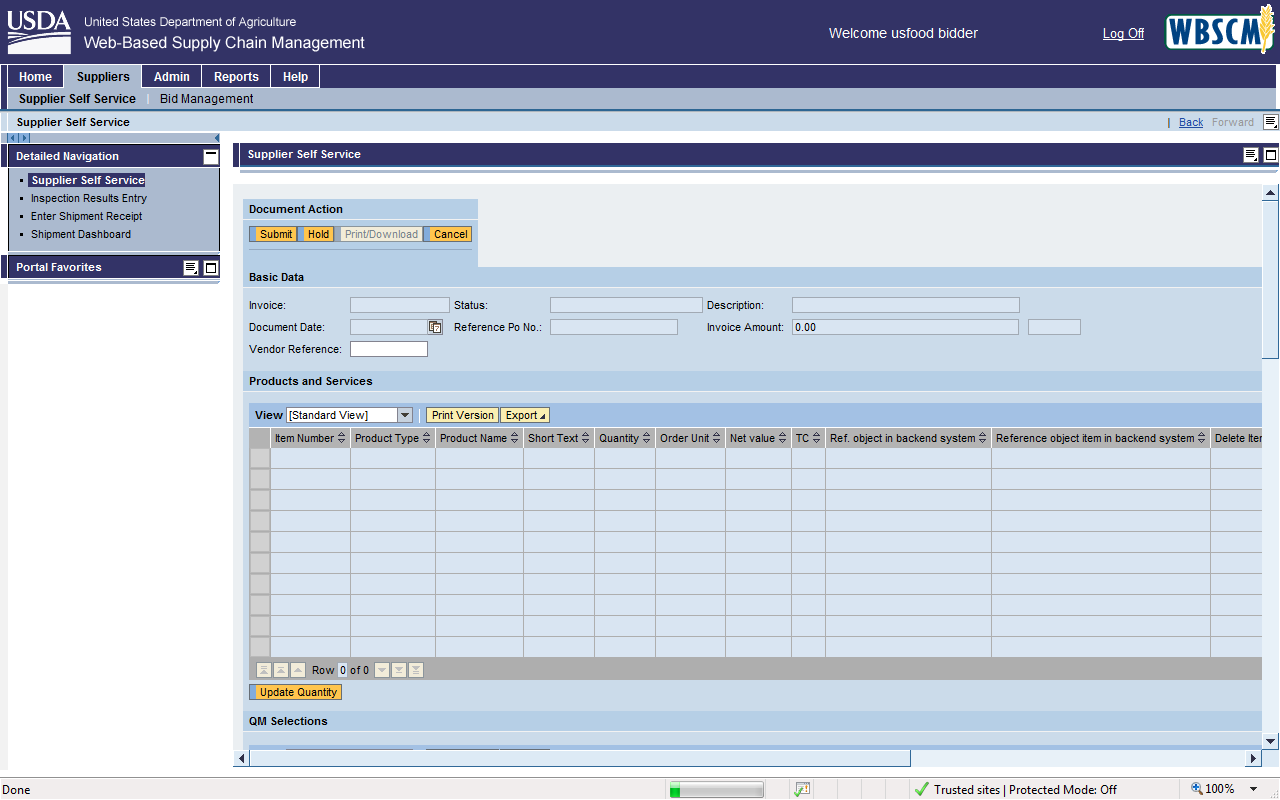Expand the Export menu button
This screenshot has height=800, width=1280.
[x=524, y=415]
